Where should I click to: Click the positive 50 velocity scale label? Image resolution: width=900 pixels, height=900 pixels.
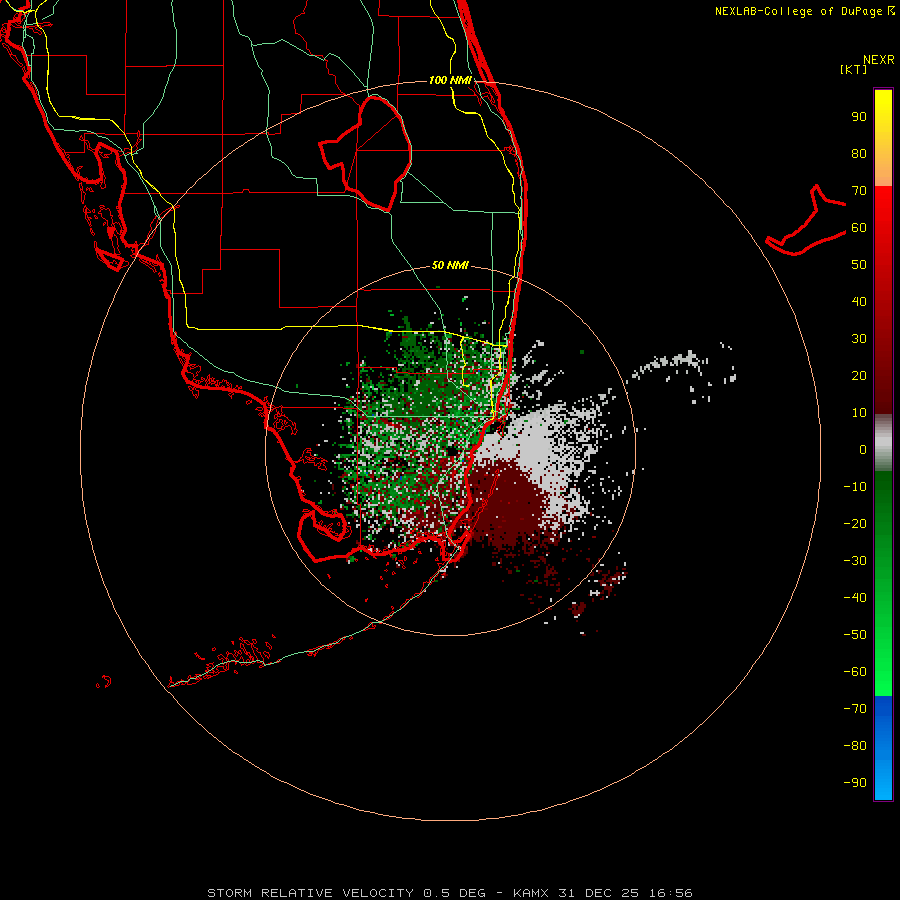[x=859, y=265]
